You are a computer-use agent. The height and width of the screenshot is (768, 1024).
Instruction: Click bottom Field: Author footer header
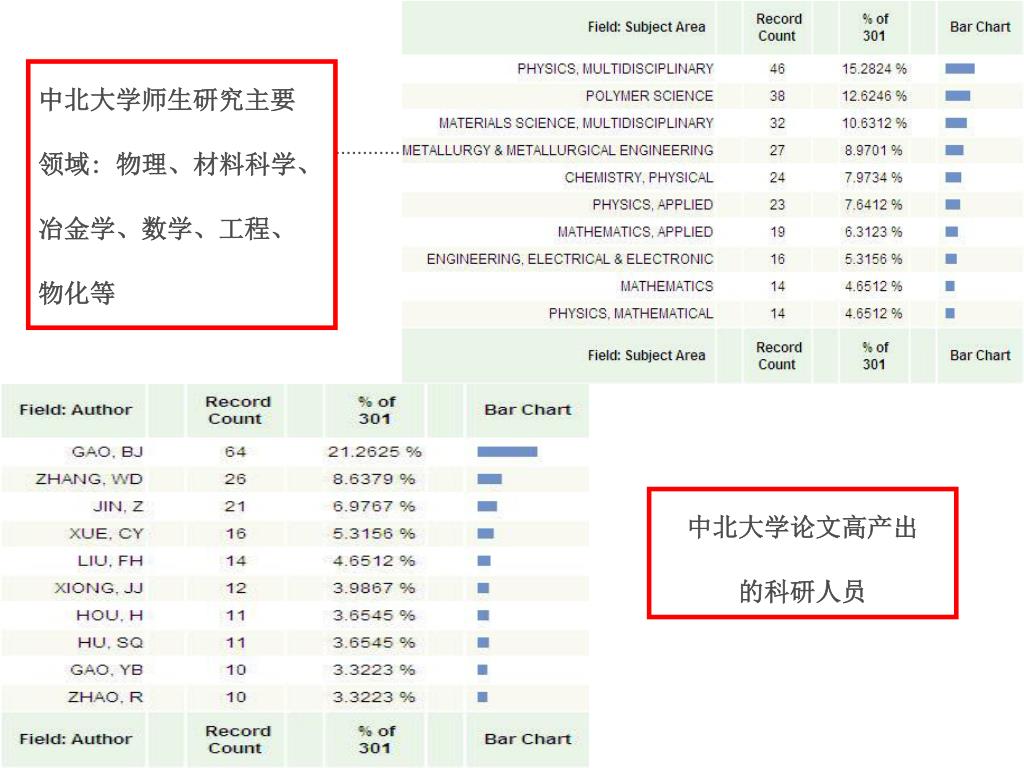(x=76, y=739)
